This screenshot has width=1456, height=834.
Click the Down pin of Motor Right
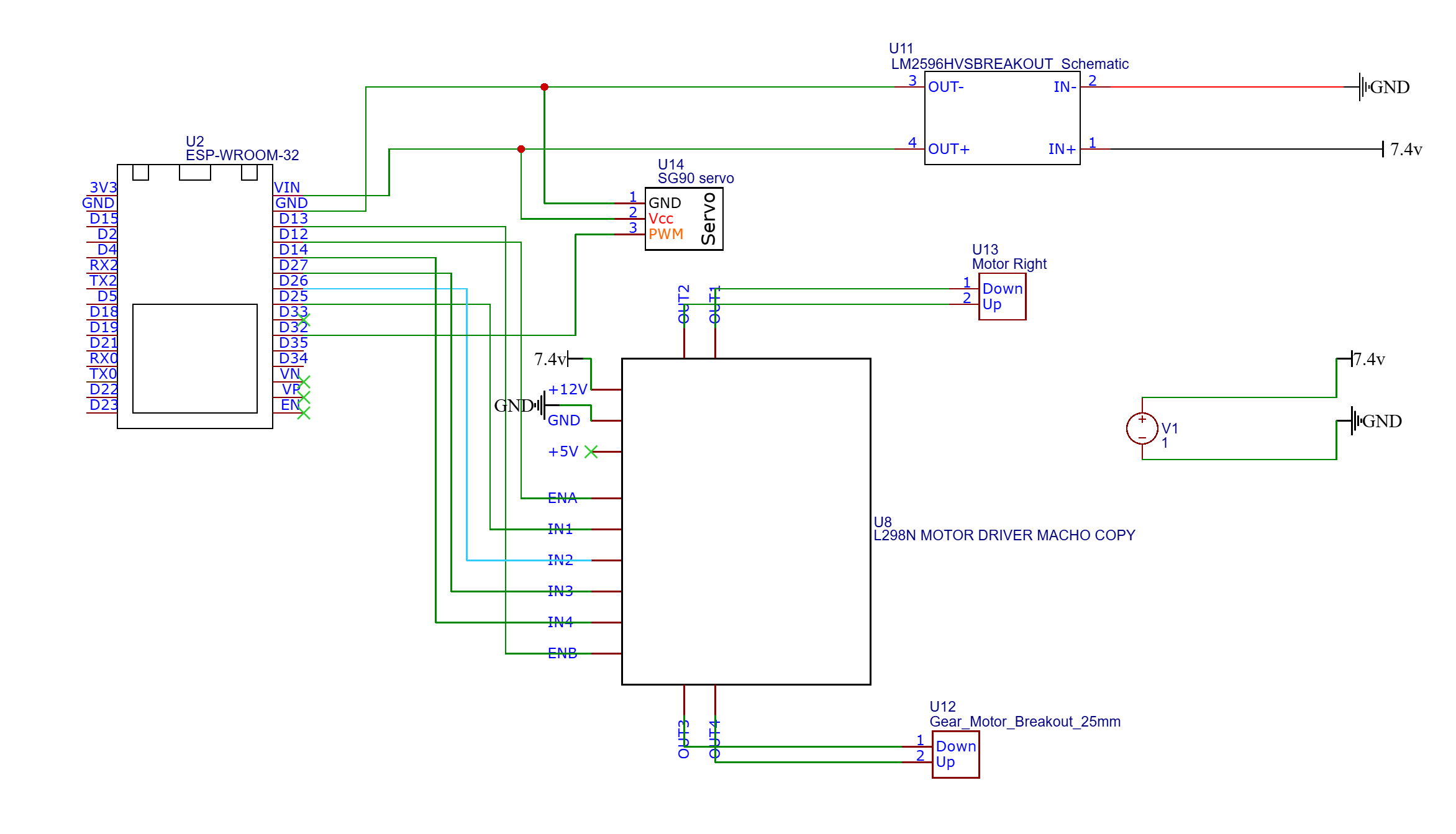tap(1002, 289)
